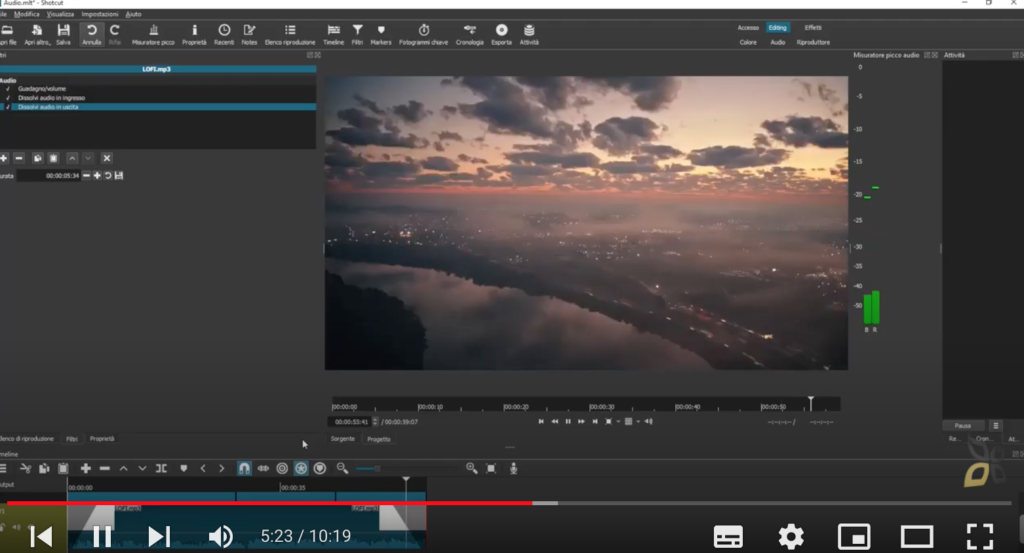Toggle timeline snapping magnet

click(244, 468)
